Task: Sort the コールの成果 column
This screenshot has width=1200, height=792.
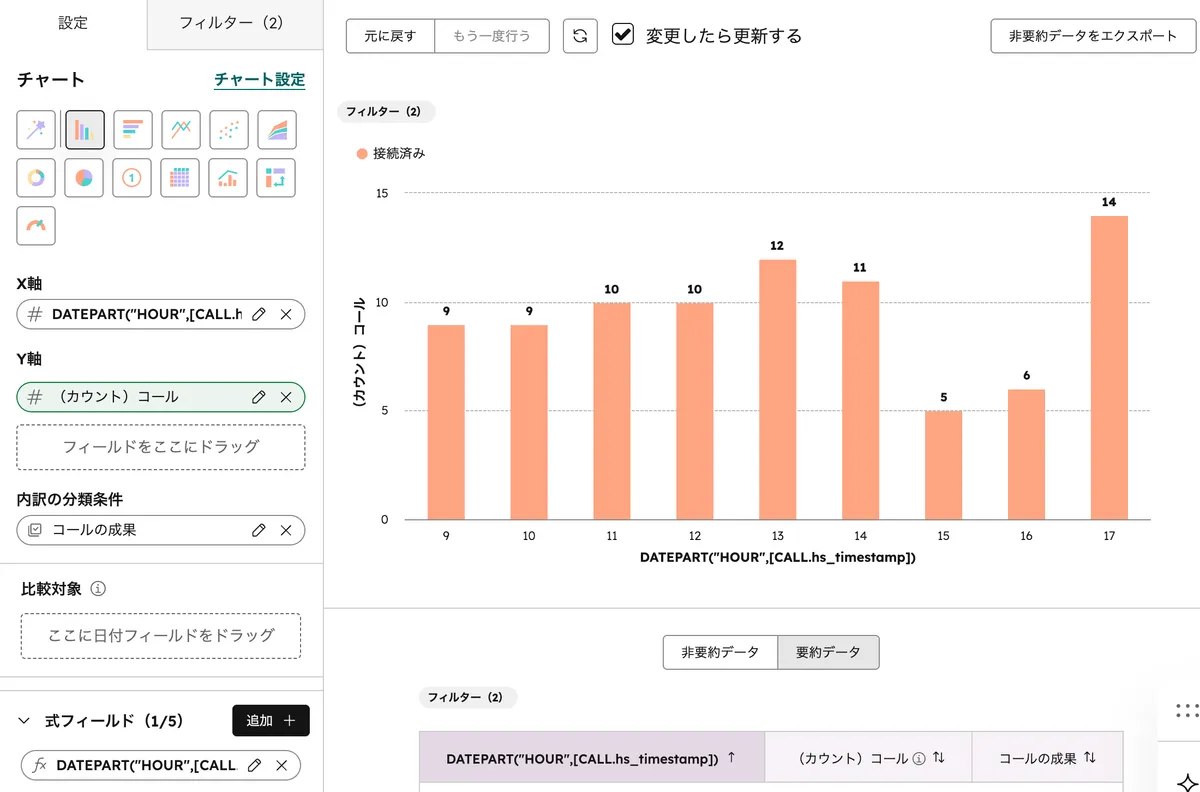Action: [x=1089, y=758]
